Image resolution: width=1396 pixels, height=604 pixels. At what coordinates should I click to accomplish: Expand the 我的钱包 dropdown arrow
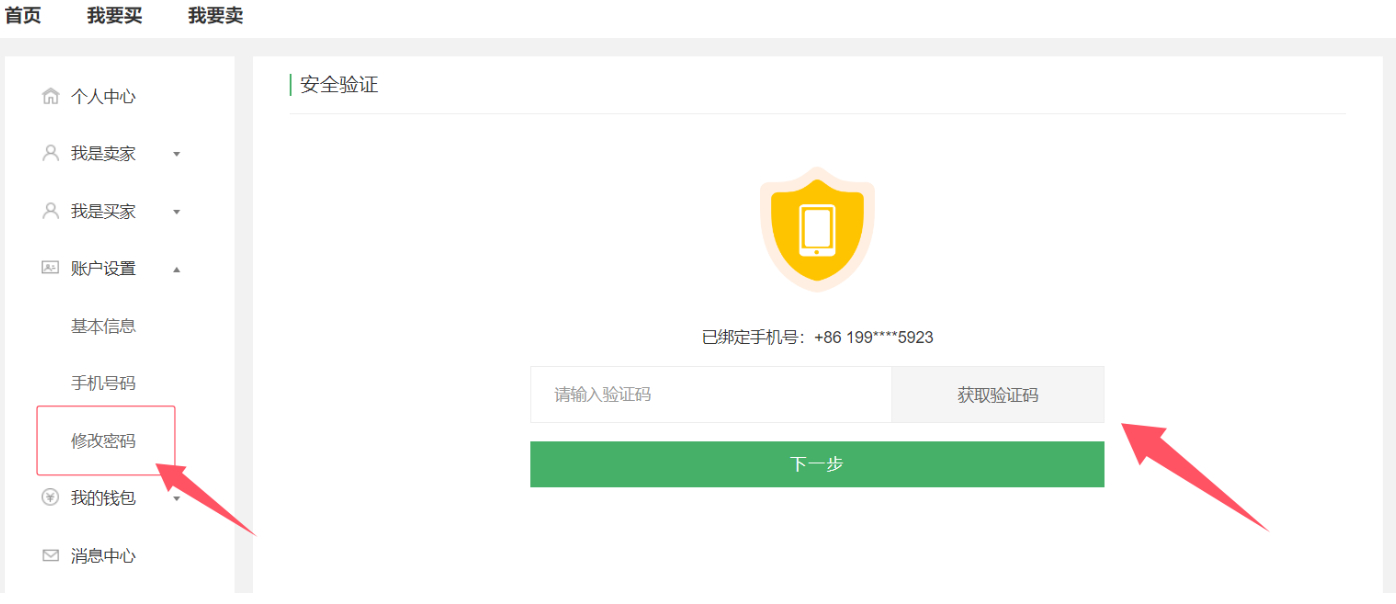[x=177, y=498]
